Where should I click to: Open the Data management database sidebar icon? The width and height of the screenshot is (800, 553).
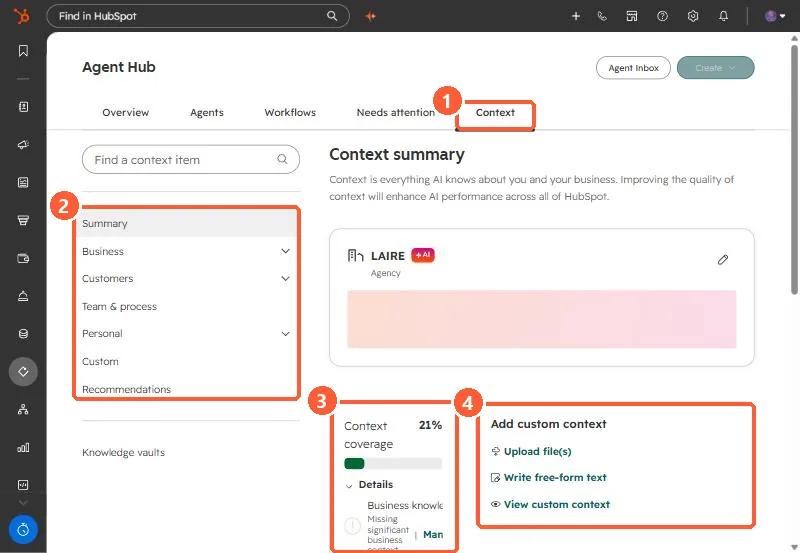coord(23,334)
